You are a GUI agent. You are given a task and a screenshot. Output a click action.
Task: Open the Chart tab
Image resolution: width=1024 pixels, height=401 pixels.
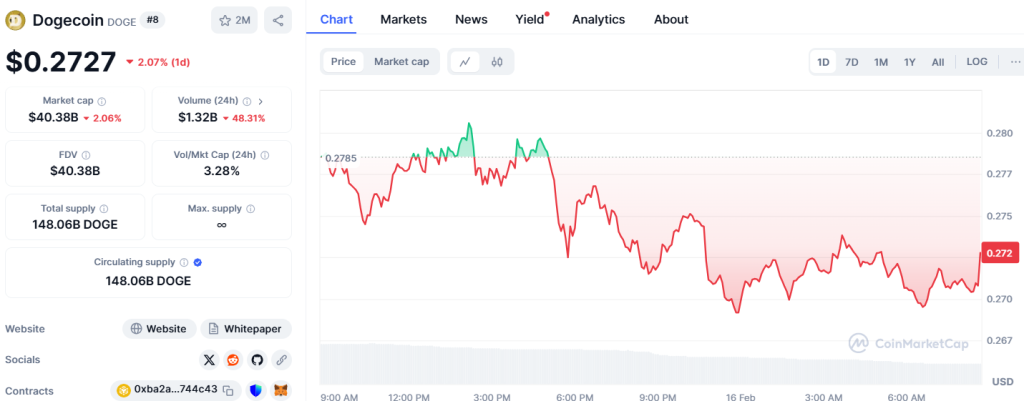336,20
